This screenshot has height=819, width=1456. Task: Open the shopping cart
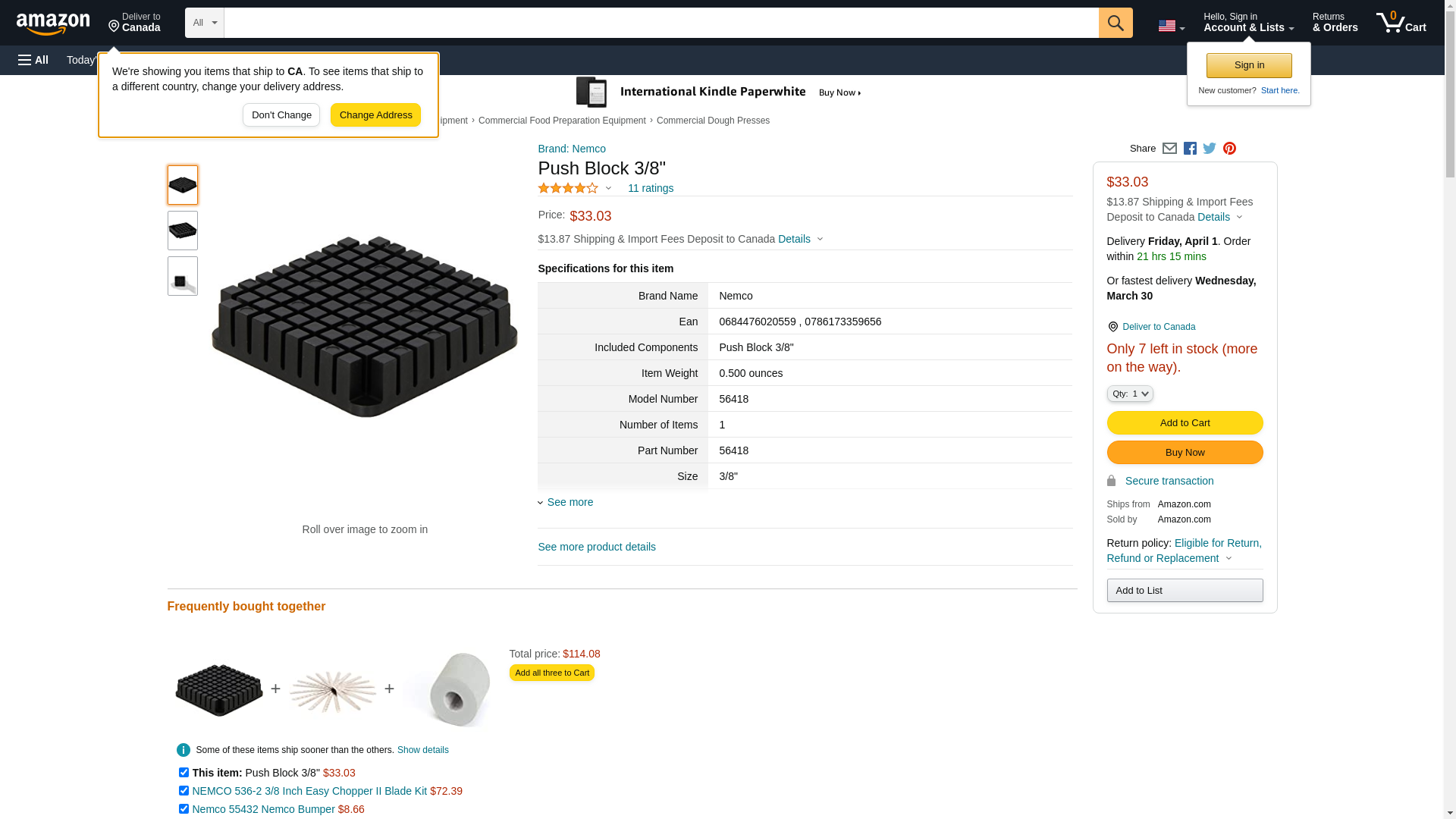tap(1401, 23)
